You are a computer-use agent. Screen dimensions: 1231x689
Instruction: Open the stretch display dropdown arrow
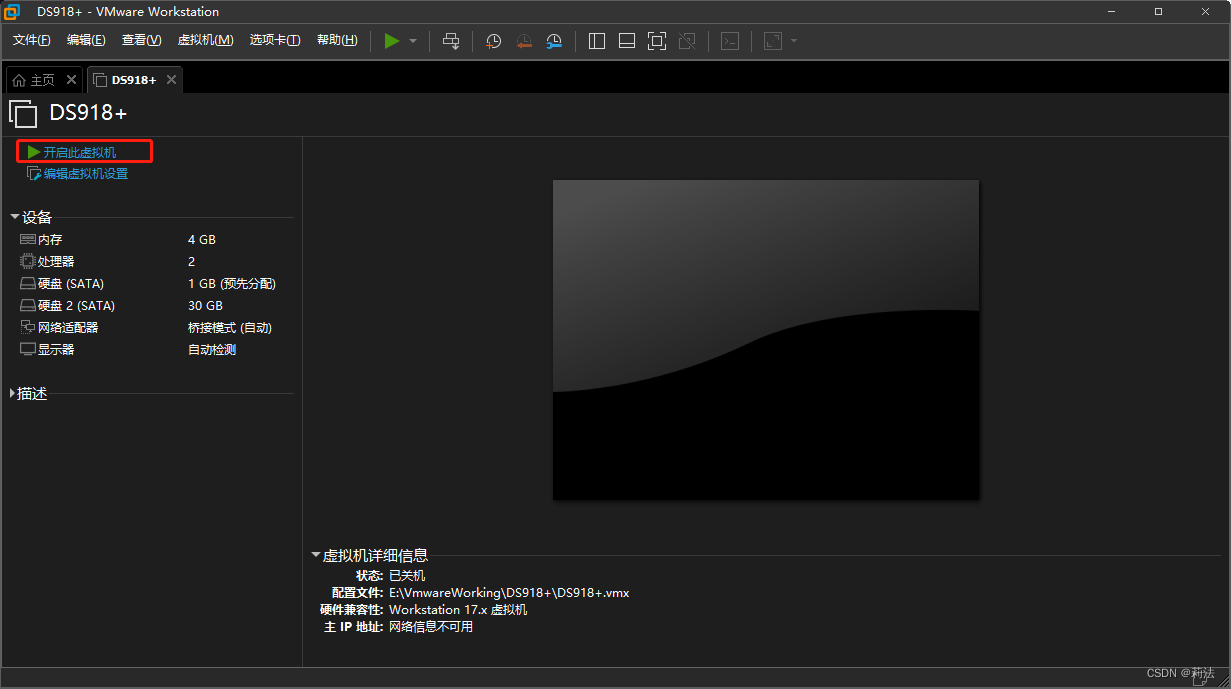794,41
